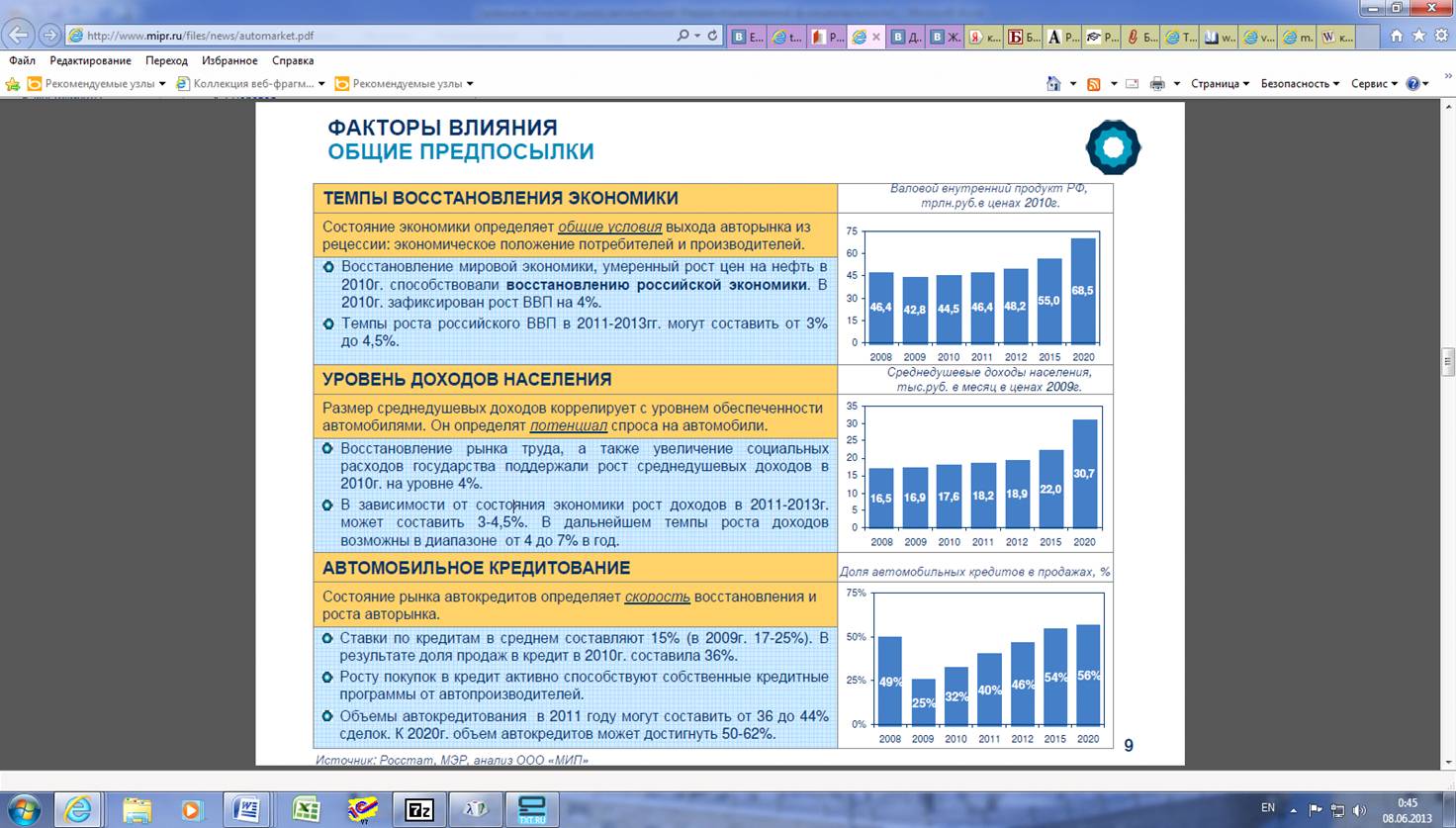Open Excel from the taskbar
1456x828 pixels.
click(x=306, y=809)
